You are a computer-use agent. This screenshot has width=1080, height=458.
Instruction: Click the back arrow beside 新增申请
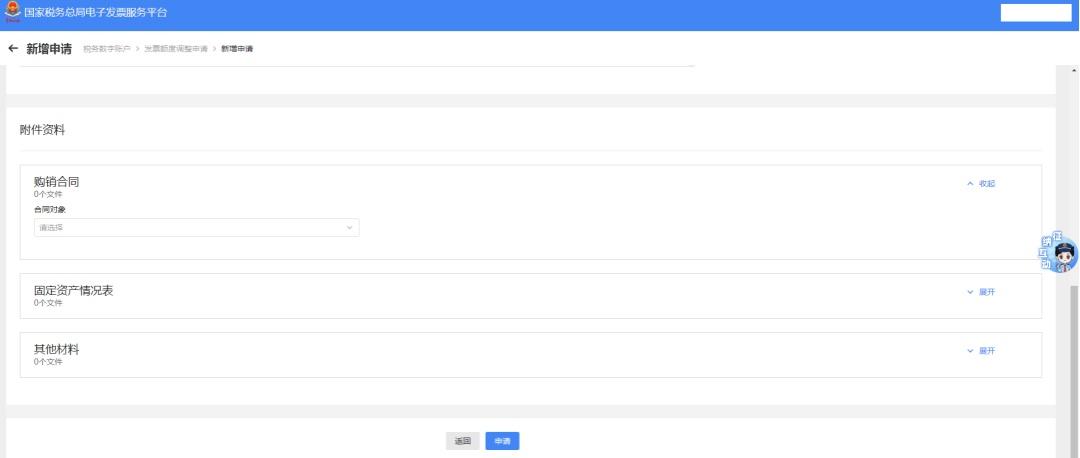pos(13,49)
